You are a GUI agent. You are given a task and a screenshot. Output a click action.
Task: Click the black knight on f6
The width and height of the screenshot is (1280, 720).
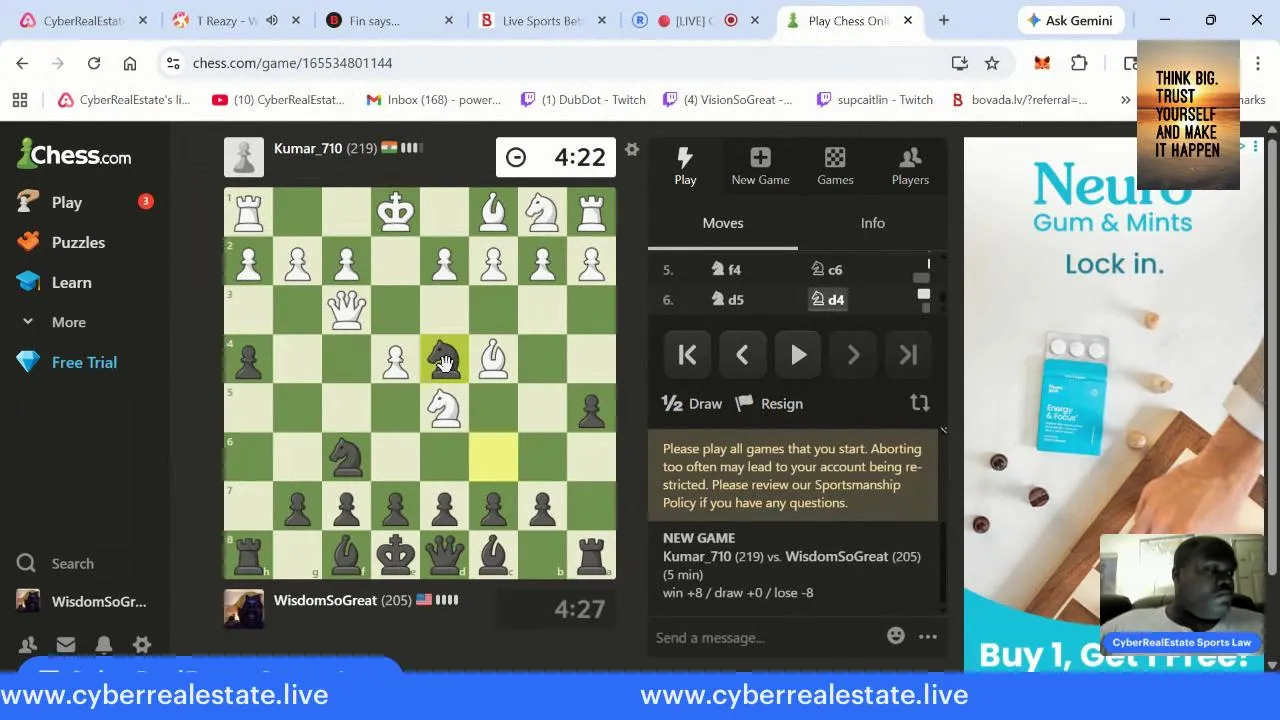click(346, 456)
